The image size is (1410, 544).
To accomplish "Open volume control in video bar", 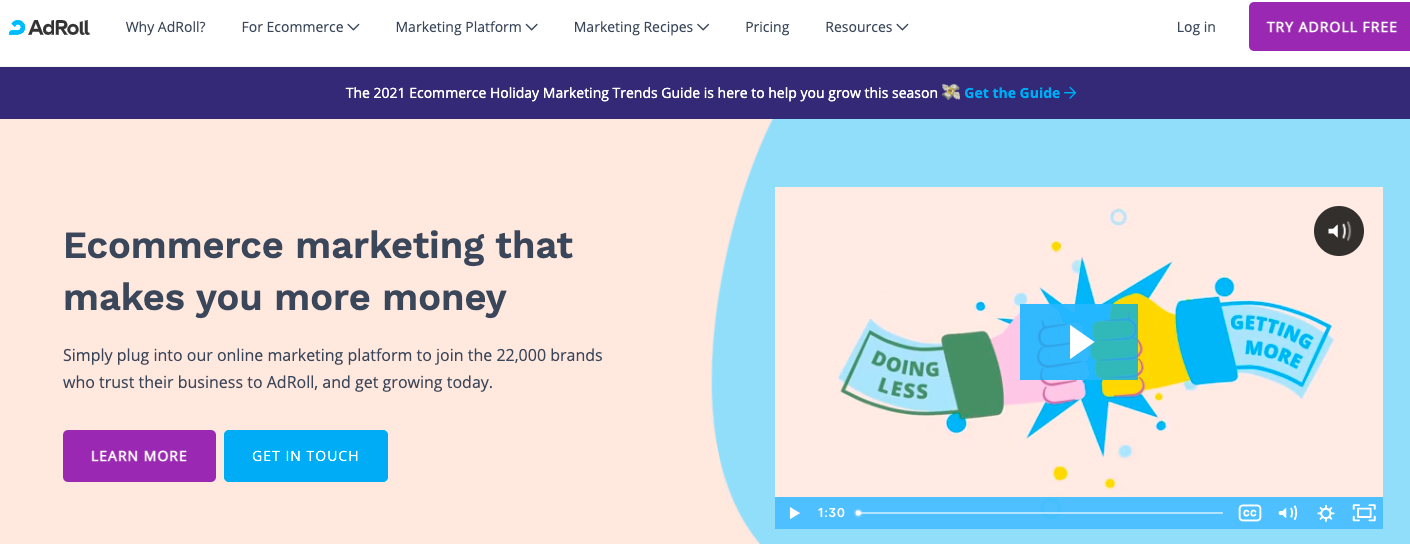I will [1288, 513].
